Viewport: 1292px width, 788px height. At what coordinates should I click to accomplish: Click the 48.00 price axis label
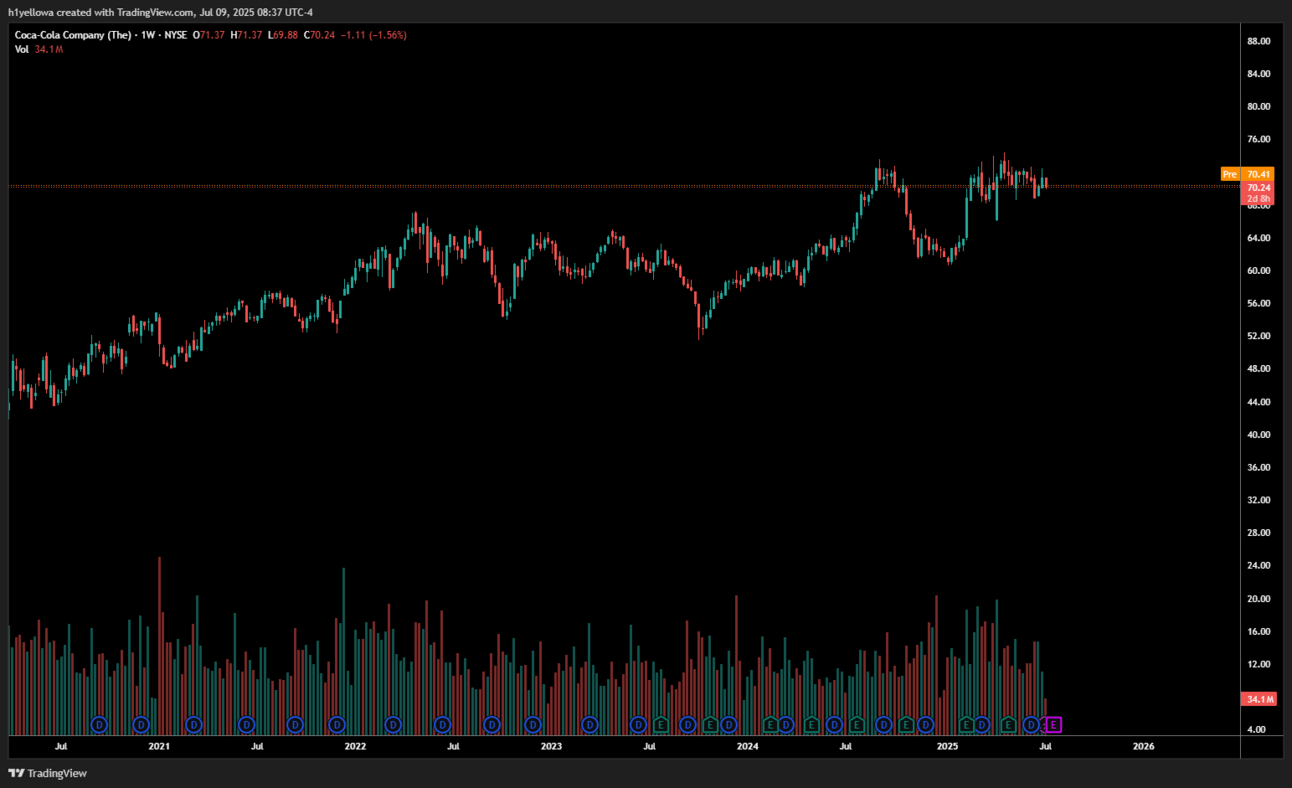click(x=1258, y=369)
